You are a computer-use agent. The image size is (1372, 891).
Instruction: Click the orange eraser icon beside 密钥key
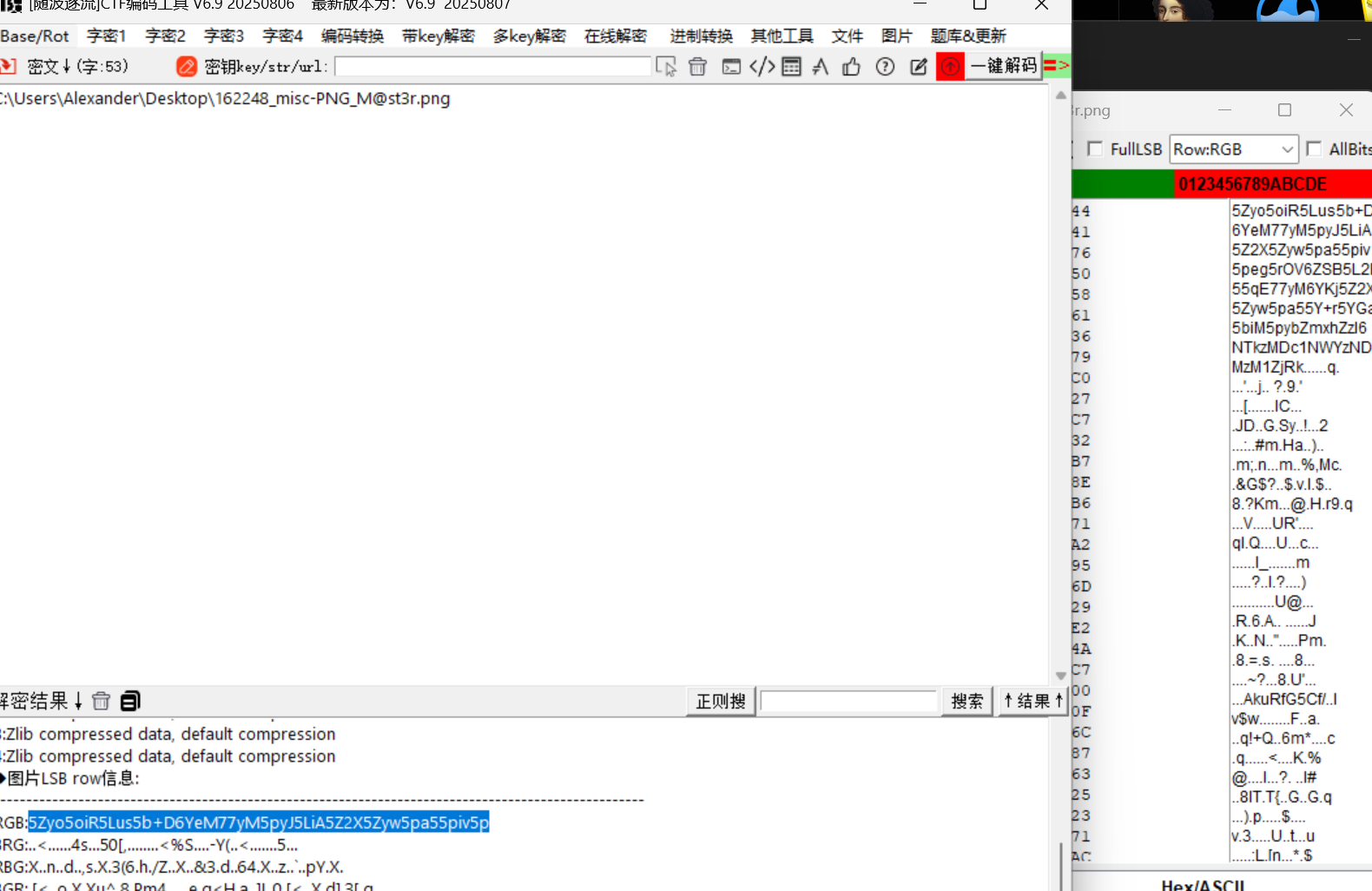[186, 66]
